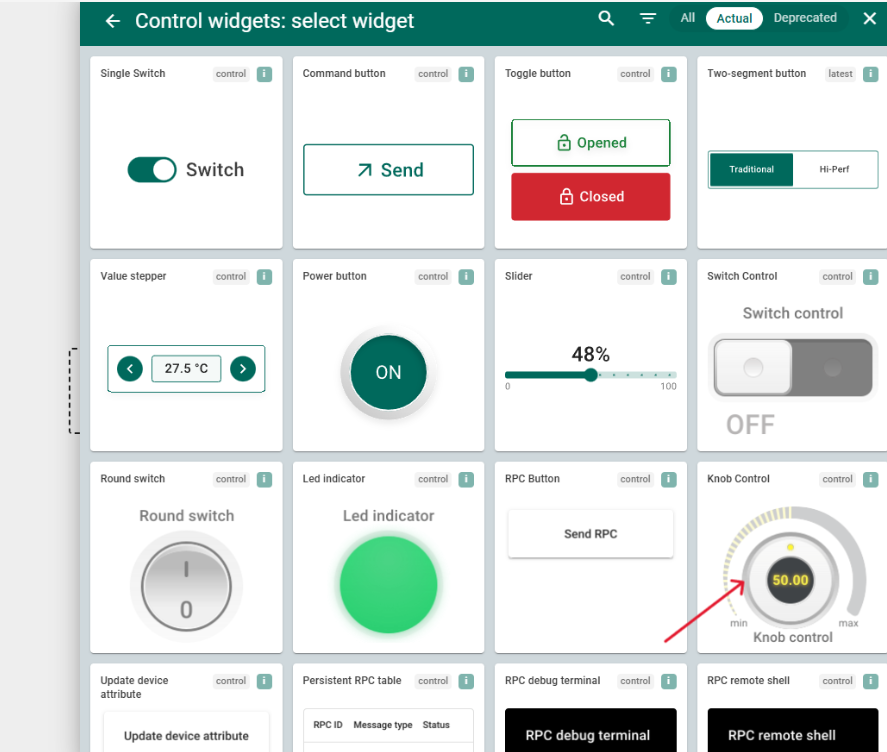This screenshot has height=752, width=887.
Task: Select the Hi-Perf segment
Action: (x=834, y=170)
